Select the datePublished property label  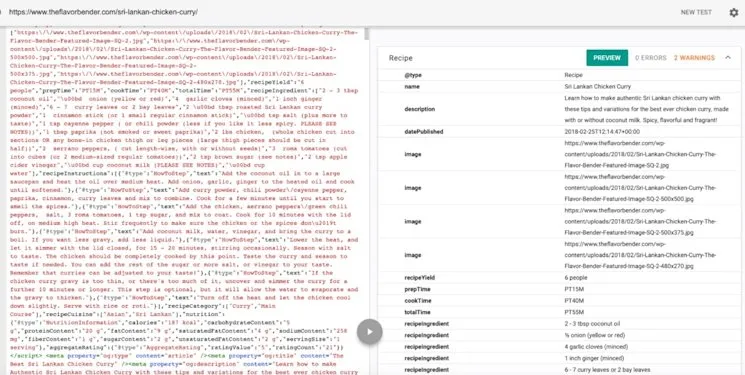pyautogui.click(x=424, y=132)
